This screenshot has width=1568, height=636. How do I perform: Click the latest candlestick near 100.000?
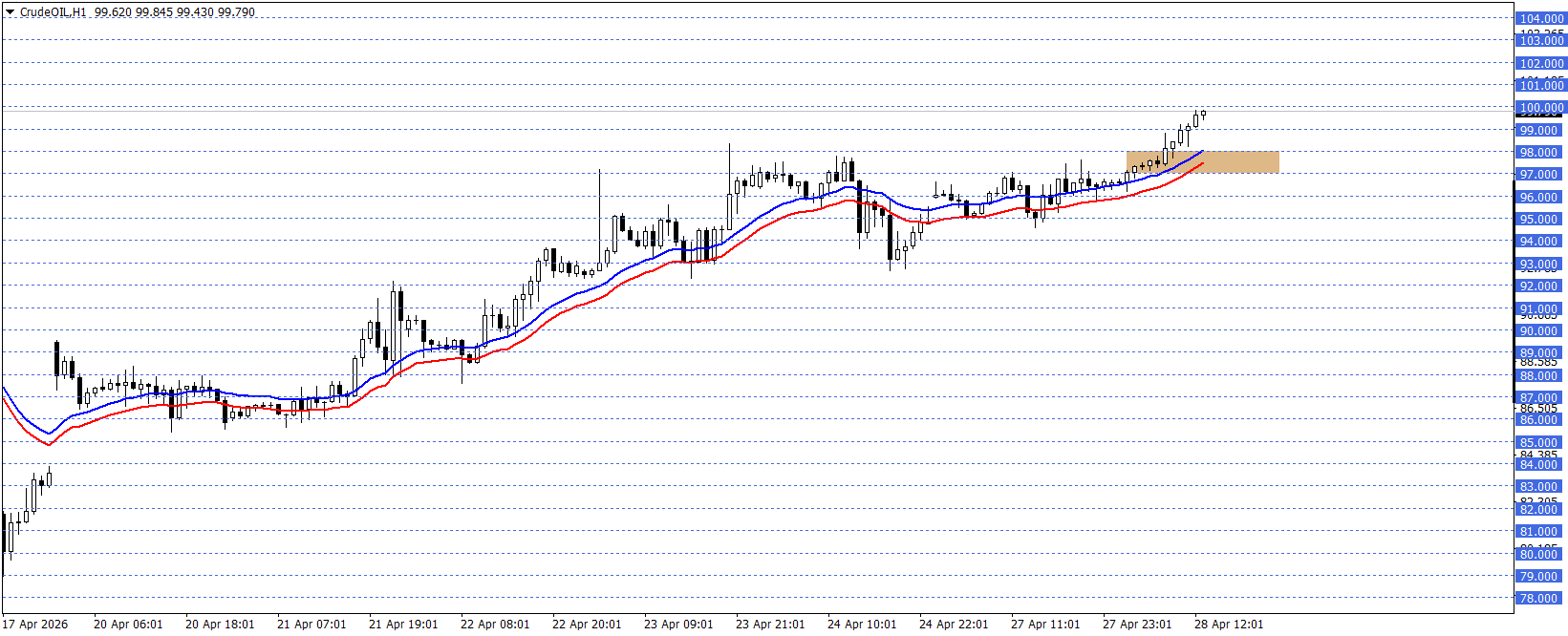[1203, 113]
